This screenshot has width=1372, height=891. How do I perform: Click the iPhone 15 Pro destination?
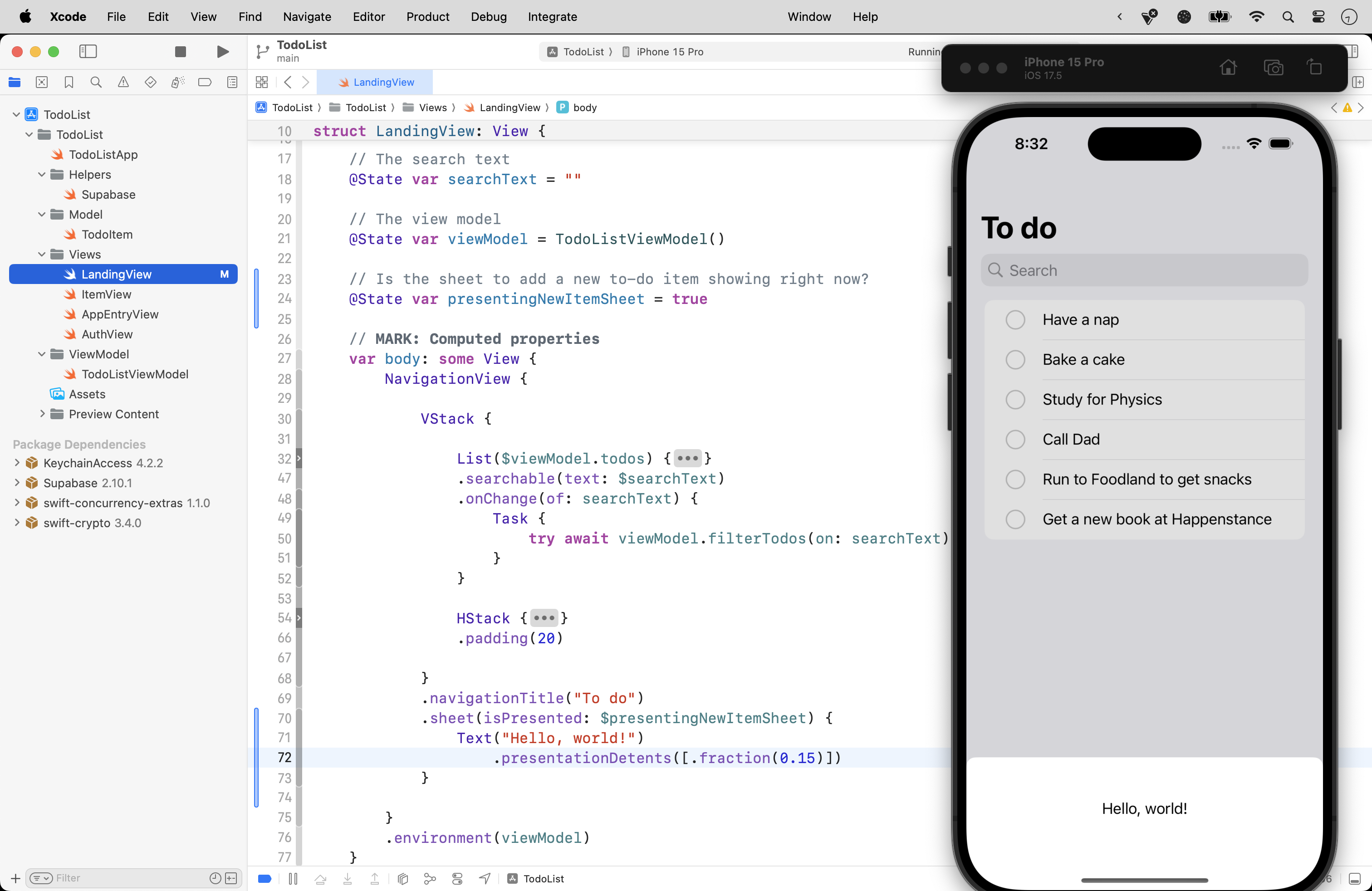[x=669, y=52]
